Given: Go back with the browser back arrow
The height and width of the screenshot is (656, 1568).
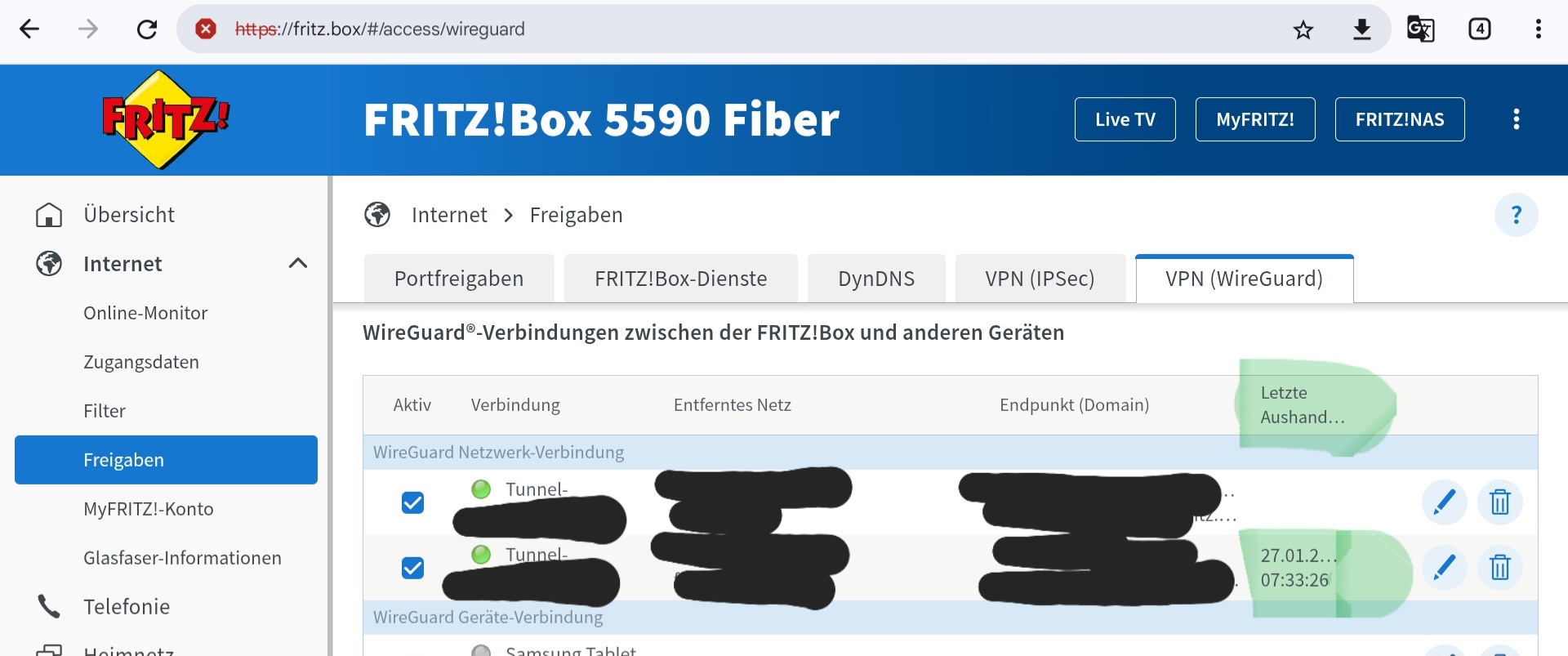Looking at the screenshot, I should pyautogui.click(x=29, y=29).
